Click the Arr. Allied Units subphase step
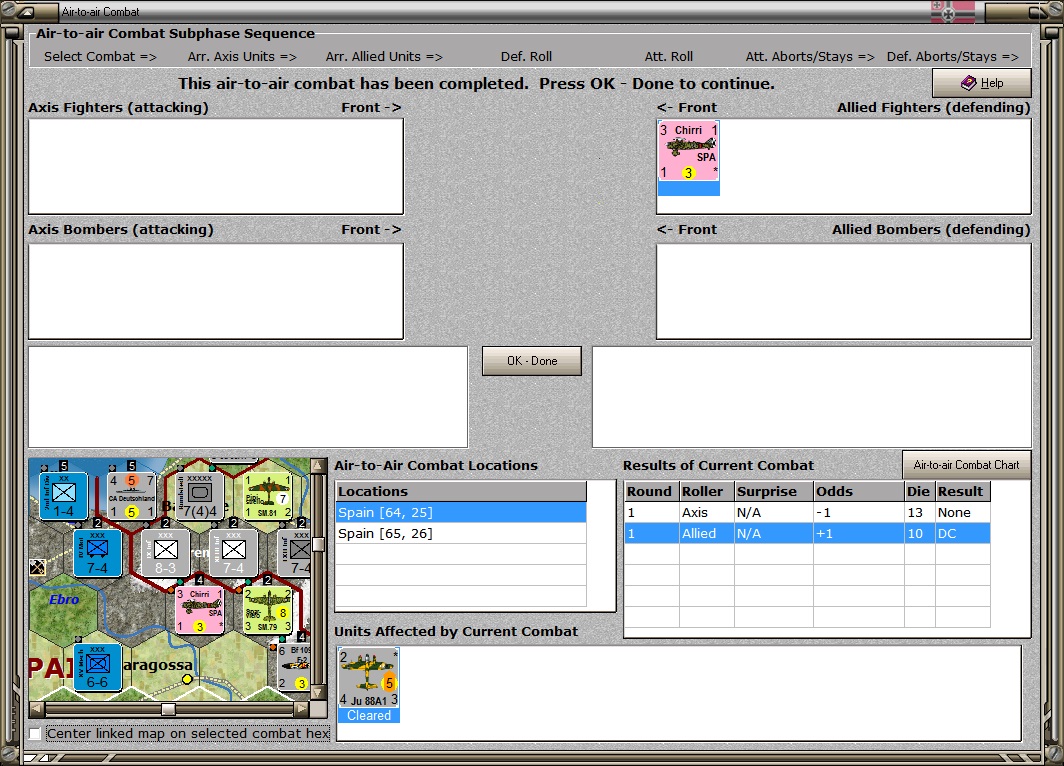The width and height of the screenshot is (1064, 766). pos(384,56)
